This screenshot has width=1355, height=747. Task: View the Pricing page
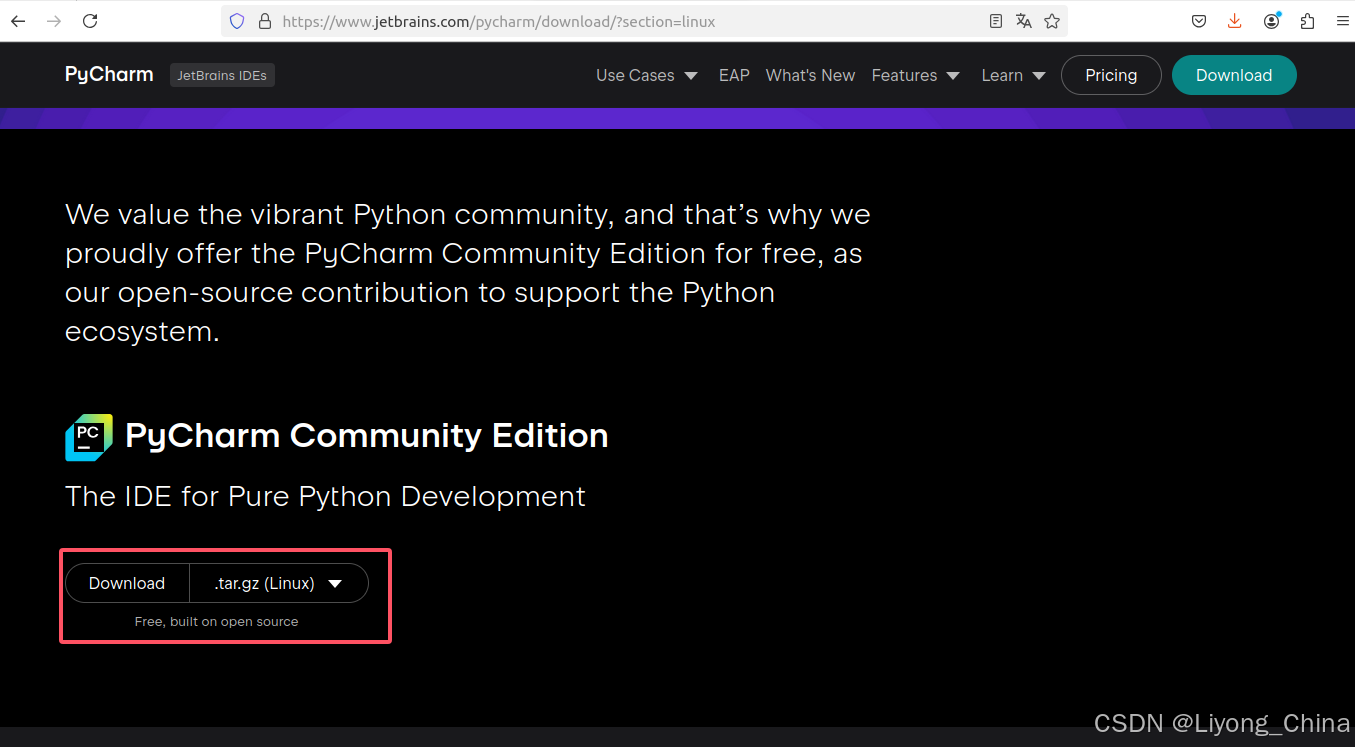coord(1110,75)
